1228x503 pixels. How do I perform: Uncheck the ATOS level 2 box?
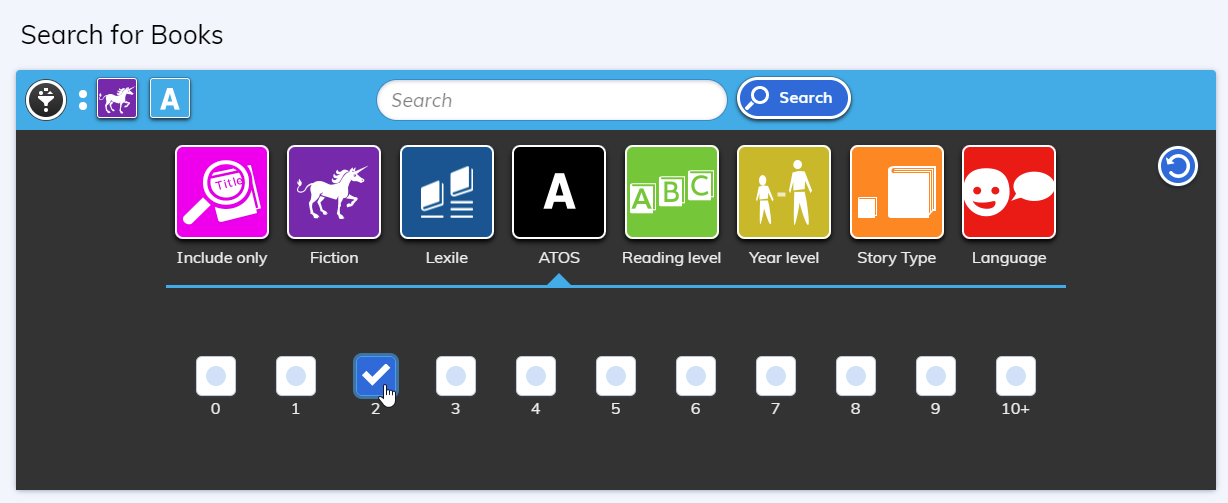click(x=376, y=376)
